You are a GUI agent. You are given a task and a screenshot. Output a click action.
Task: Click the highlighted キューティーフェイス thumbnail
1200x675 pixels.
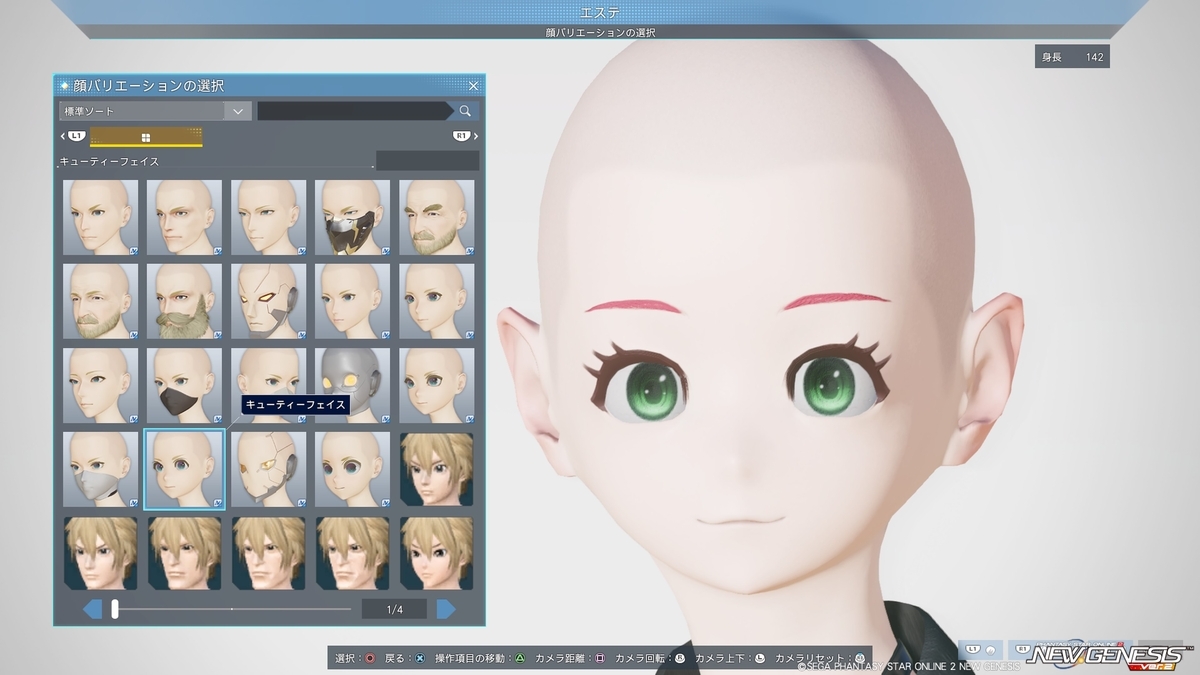[x=185, y=469]
